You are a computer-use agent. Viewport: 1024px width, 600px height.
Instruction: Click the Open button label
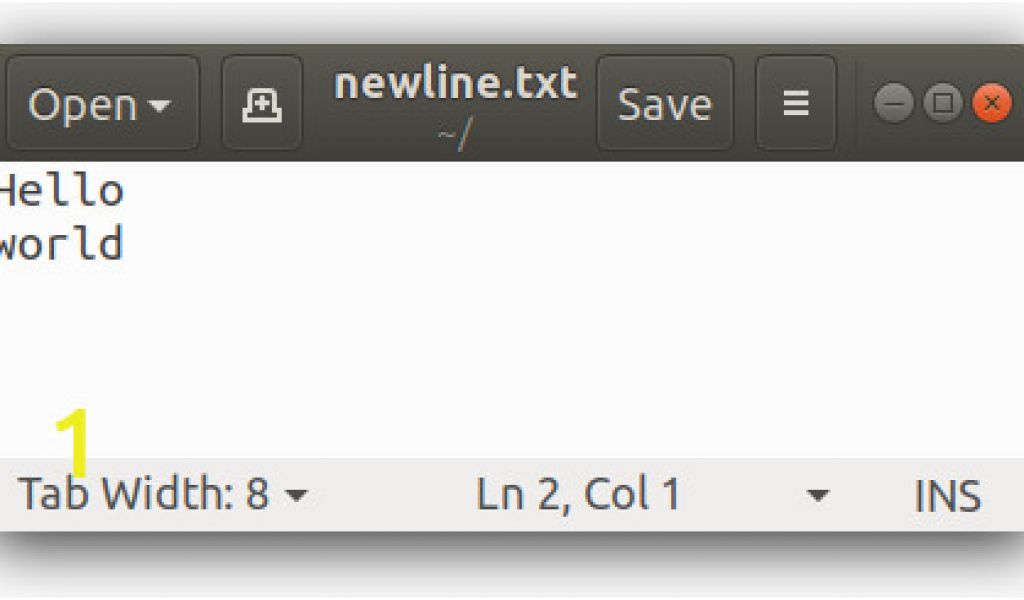[82, 104]
